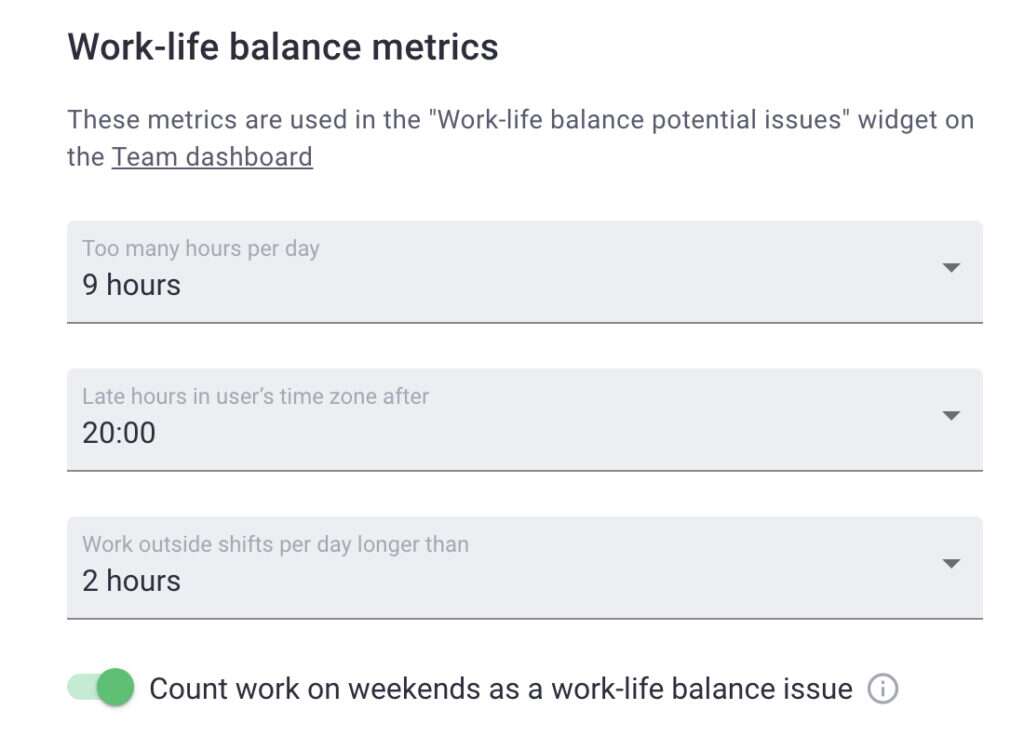
Task: Select the '9 hours' value field
Action: tap(131, 285)
